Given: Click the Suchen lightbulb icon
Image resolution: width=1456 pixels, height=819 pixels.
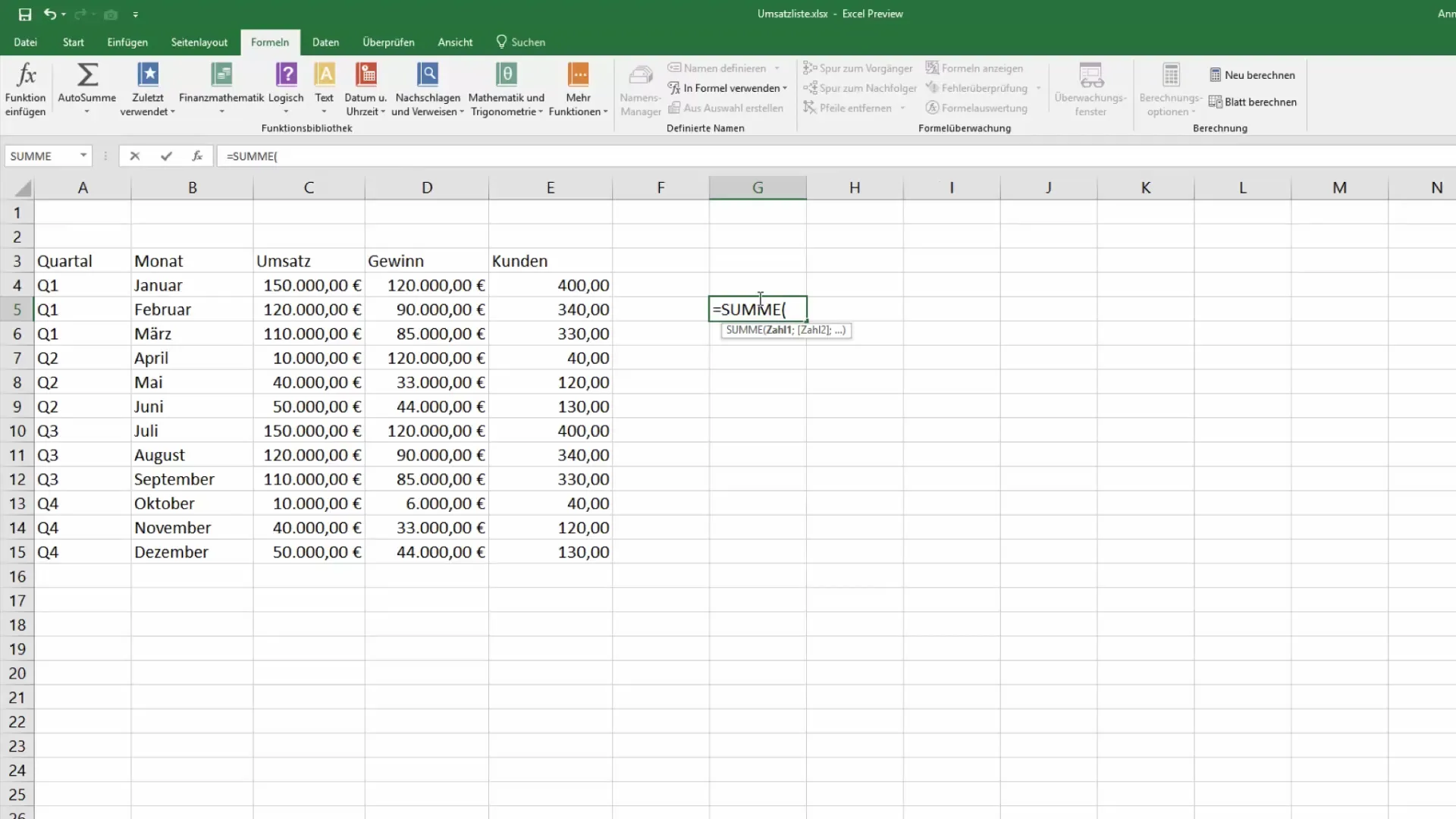Looking at the screenshot, I should click(501, 42).
